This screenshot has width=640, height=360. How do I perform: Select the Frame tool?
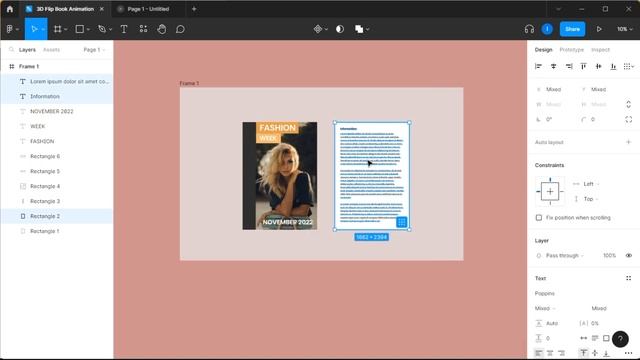tap(58, 29)
